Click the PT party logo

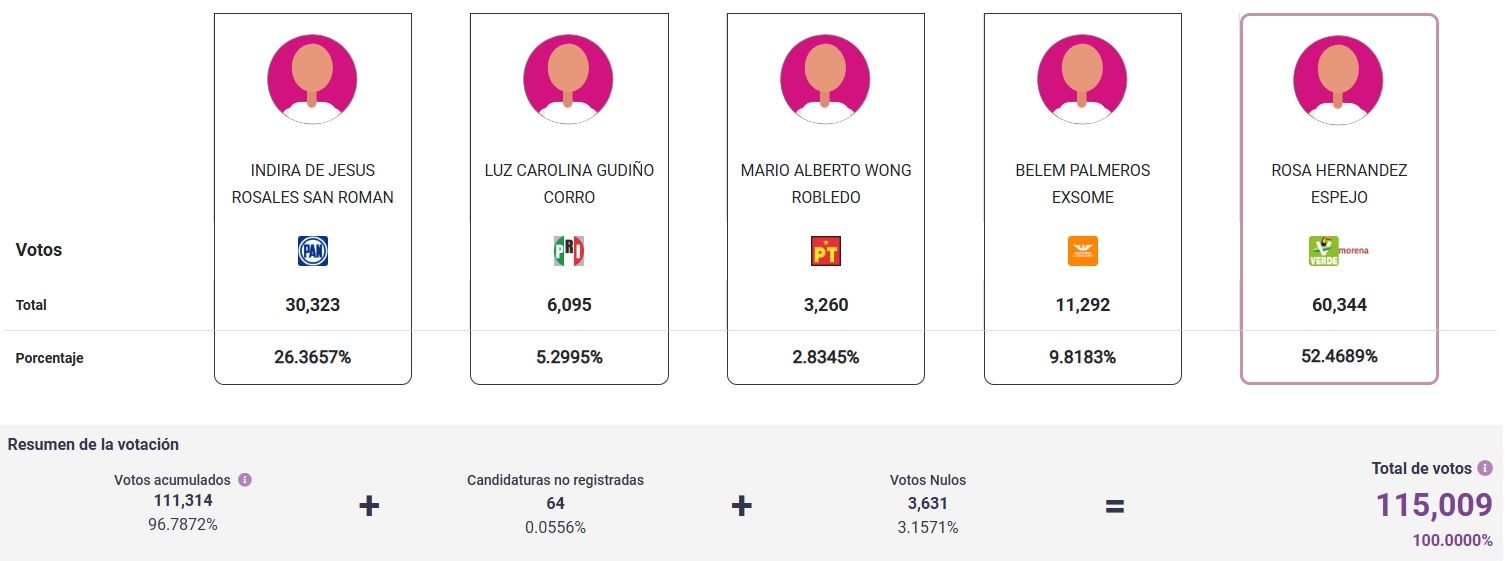pyautogui.click(x=826, y=251)
